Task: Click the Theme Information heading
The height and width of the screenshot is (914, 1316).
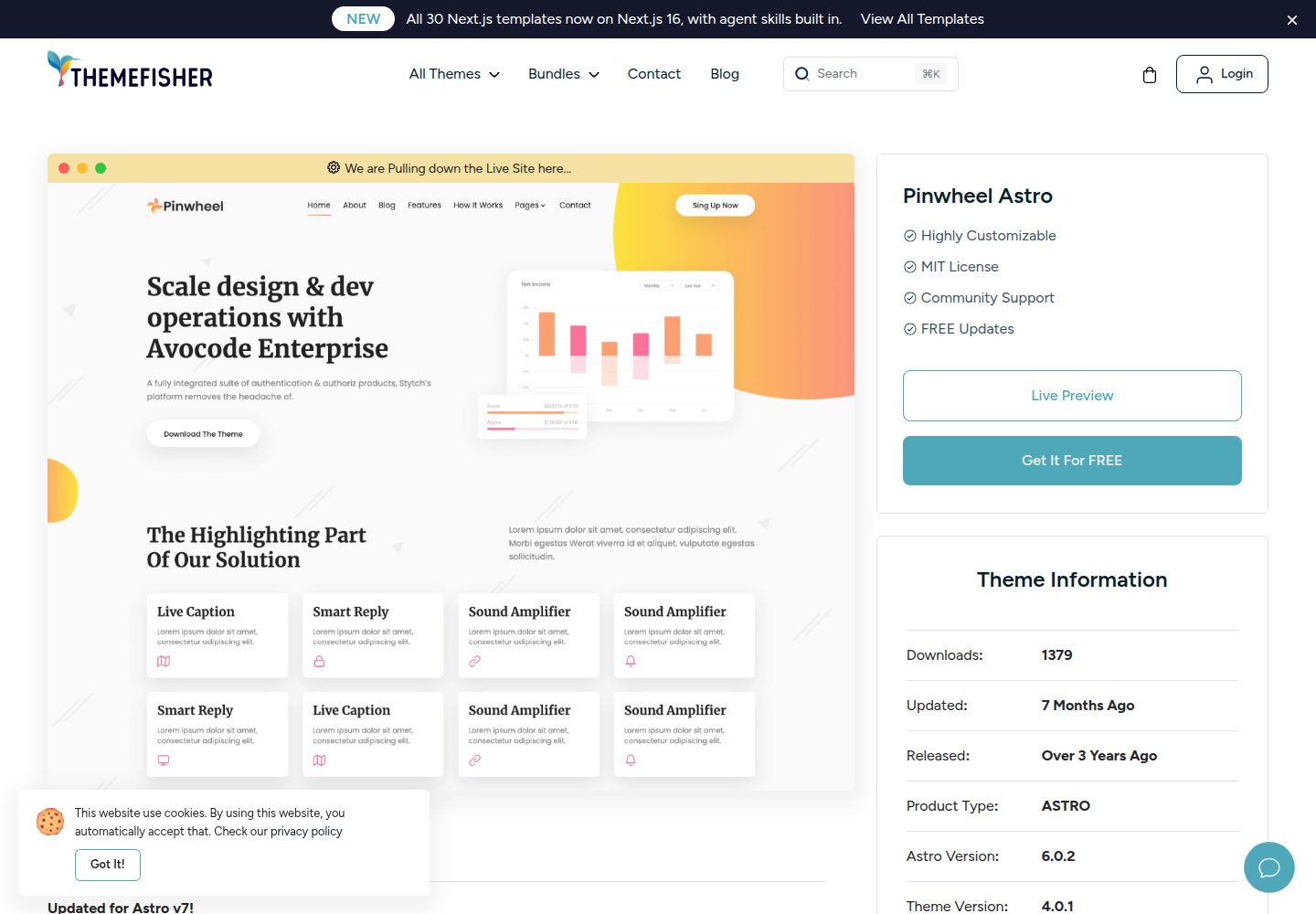Action: 1072,579
